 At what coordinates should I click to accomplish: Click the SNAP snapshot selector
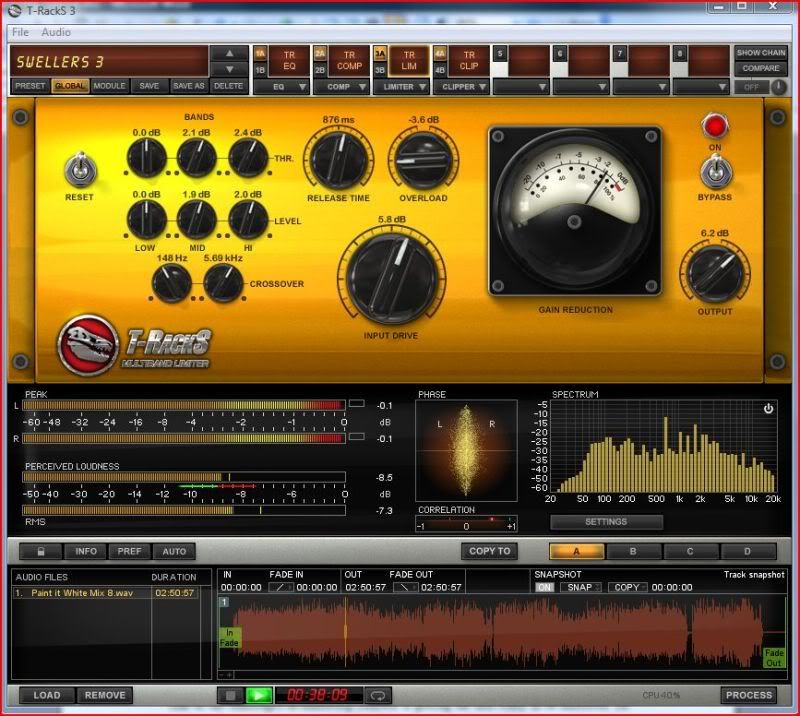(581, 587)
